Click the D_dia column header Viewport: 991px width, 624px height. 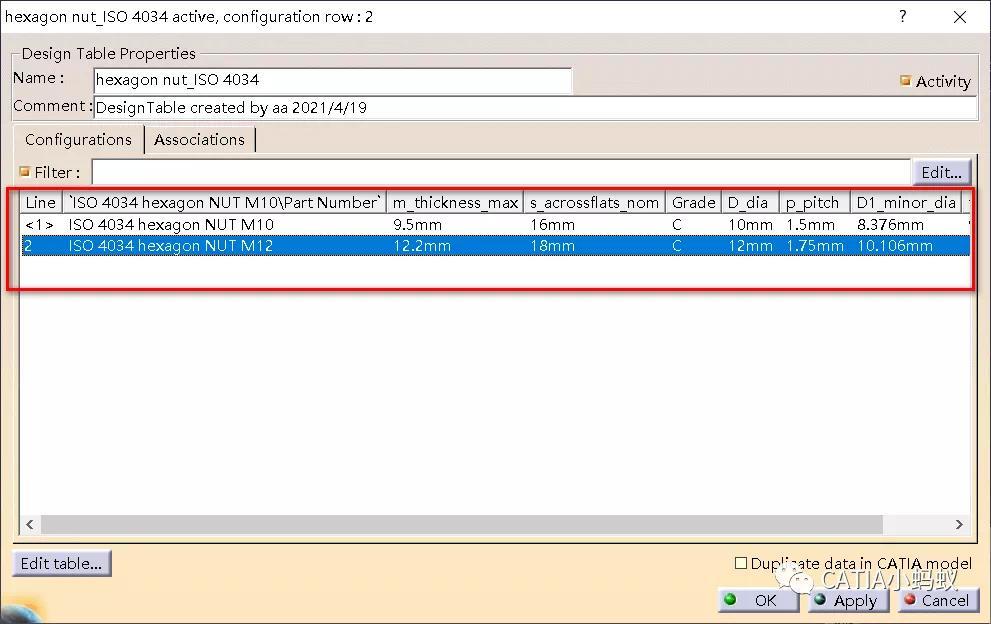[750, 202]
